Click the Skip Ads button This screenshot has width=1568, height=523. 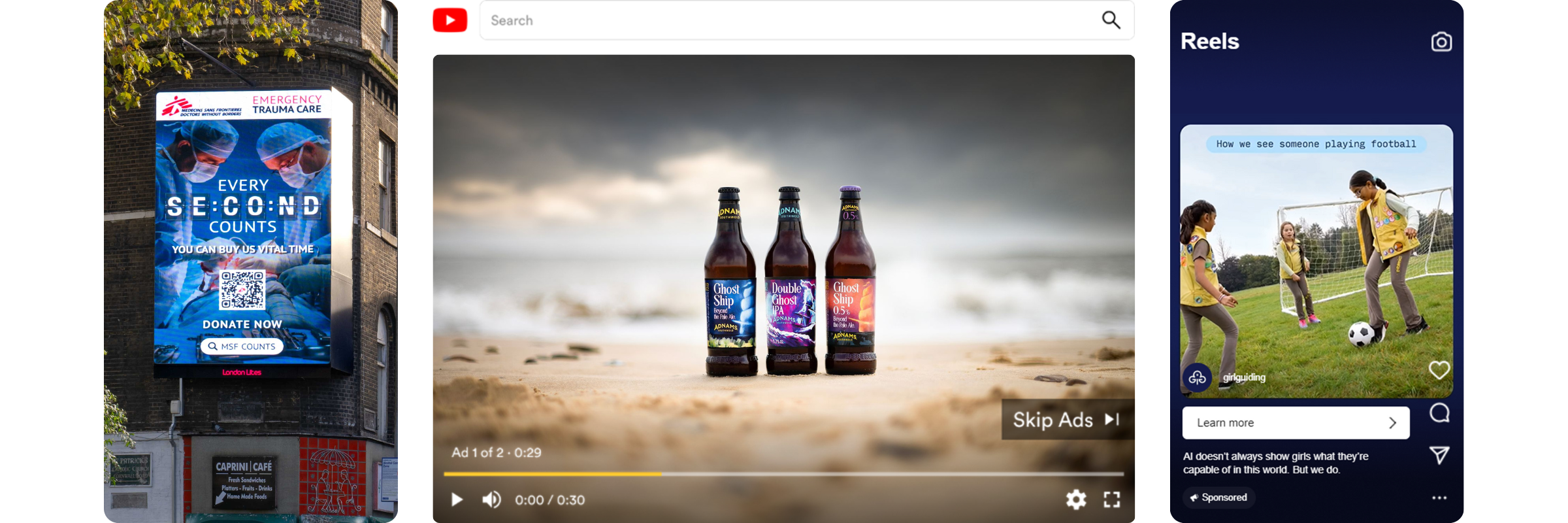[x=1066, y=420]
